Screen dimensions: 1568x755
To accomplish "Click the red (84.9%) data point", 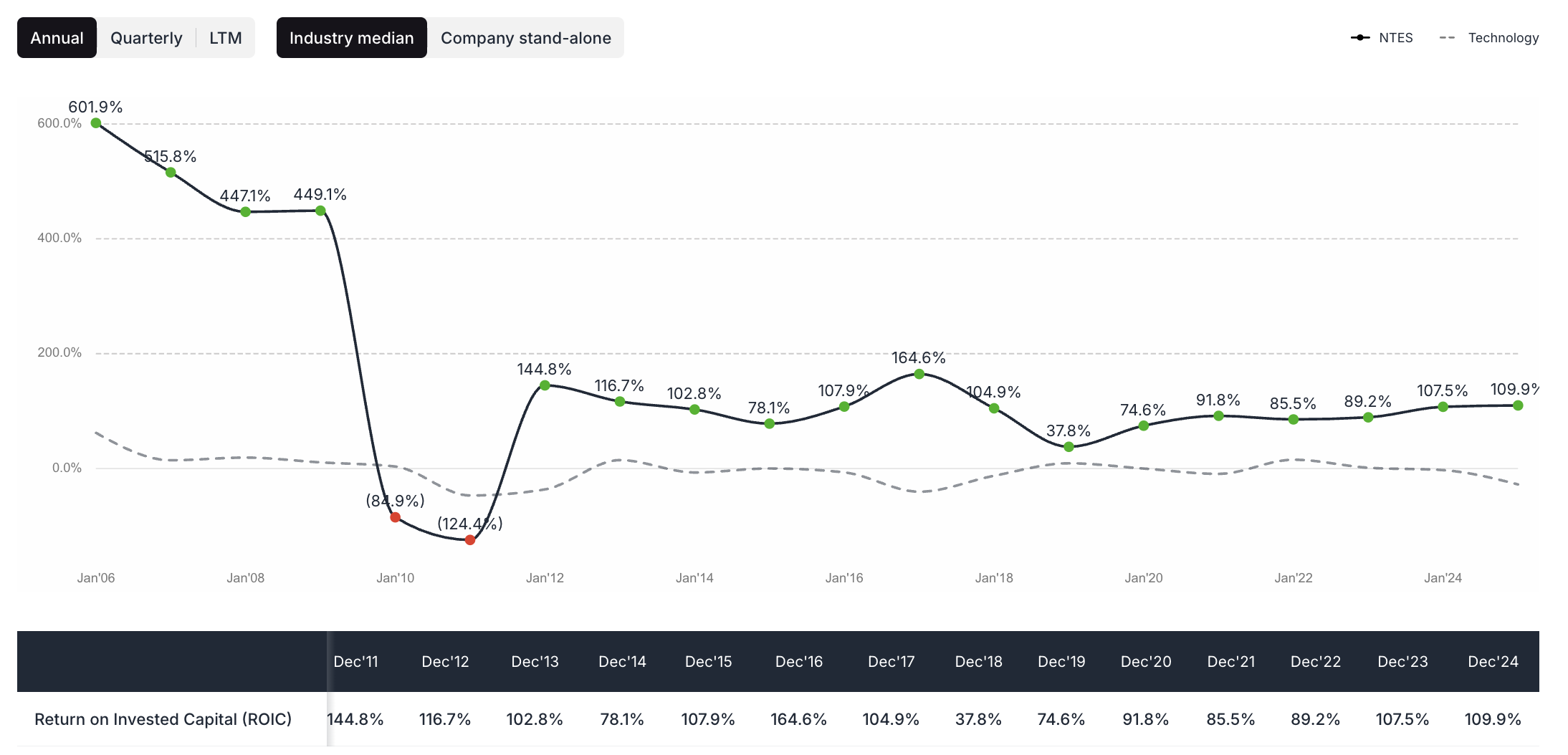I will point(395,517).
